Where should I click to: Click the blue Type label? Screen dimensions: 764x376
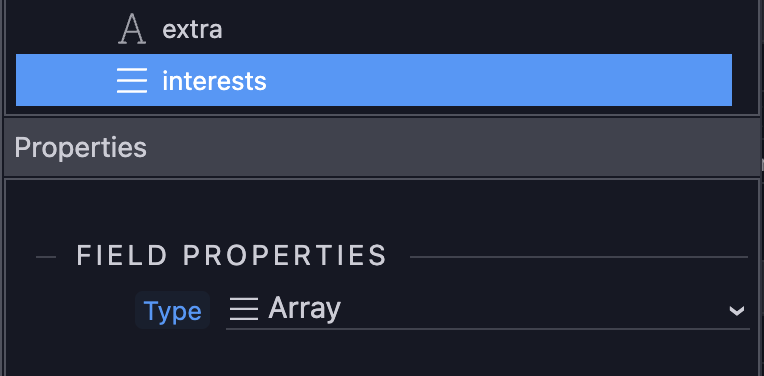click(x=172, y=311)
